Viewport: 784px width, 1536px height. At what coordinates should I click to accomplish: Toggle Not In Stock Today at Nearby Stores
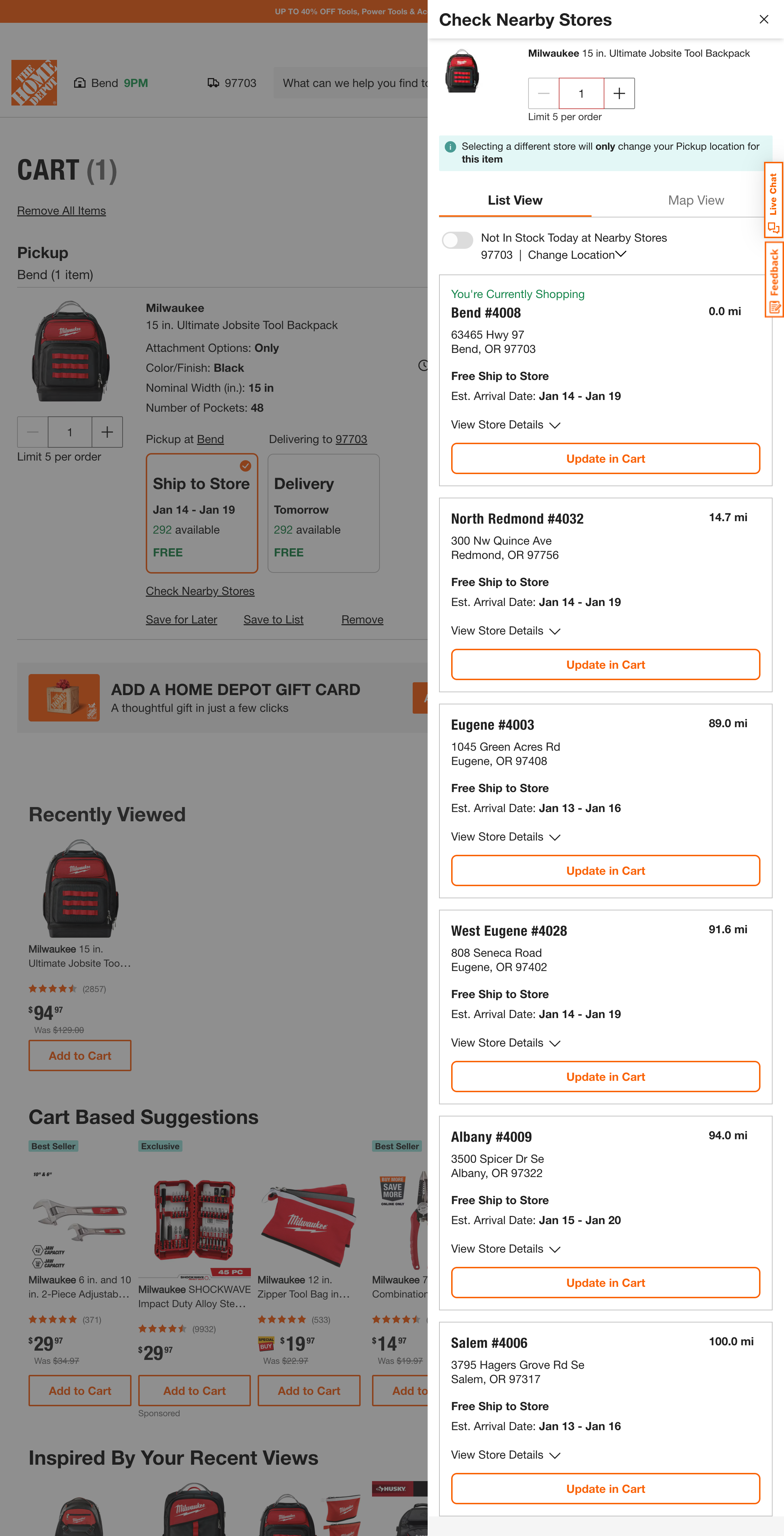click(x=458, y=240)
